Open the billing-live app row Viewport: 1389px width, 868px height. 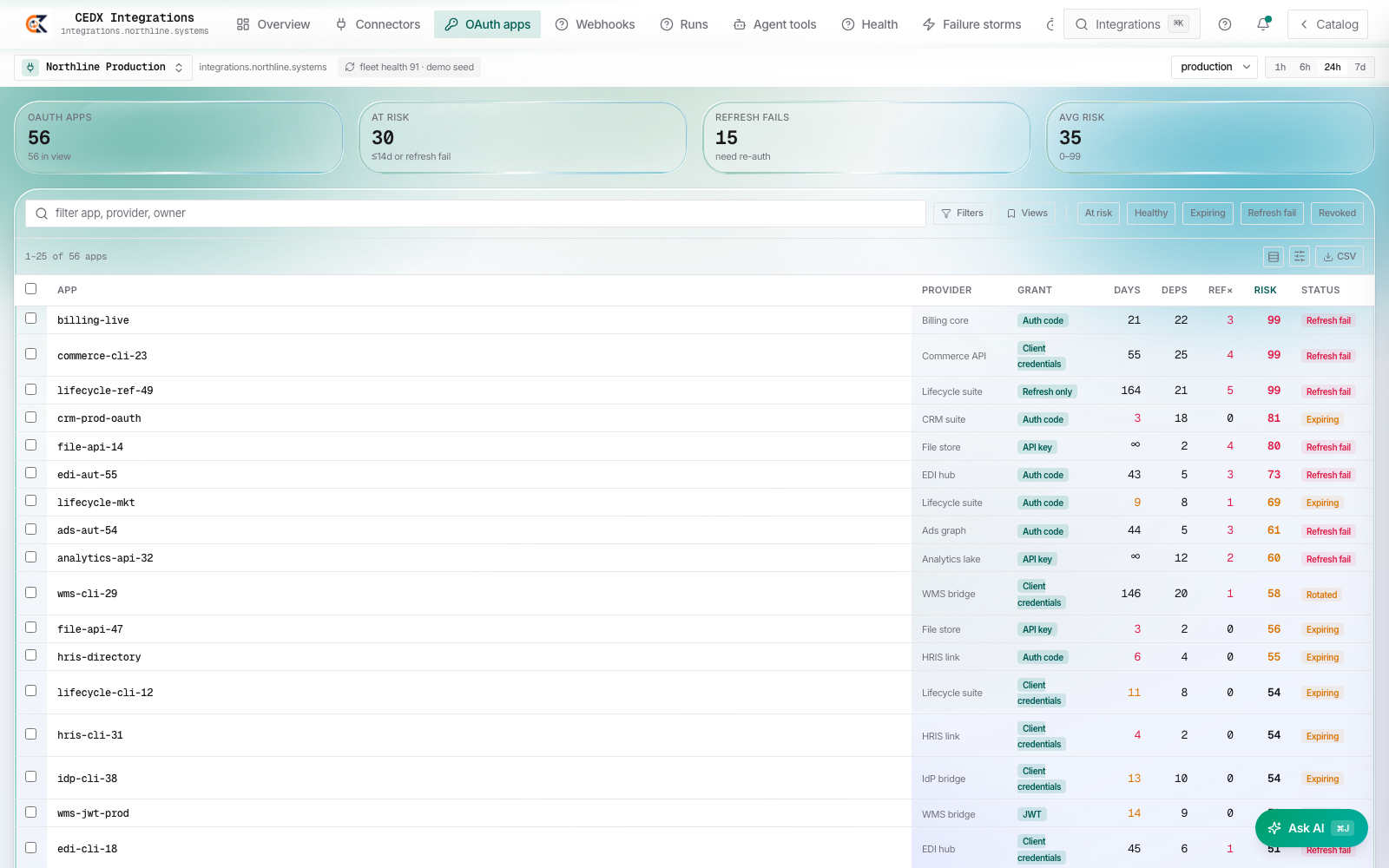click(x=694, y=320)
